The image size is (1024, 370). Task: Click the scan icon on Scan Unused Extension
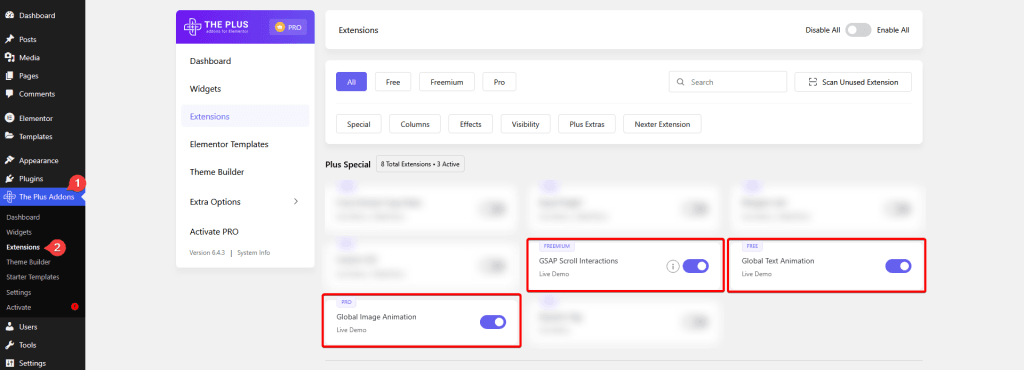812,82
